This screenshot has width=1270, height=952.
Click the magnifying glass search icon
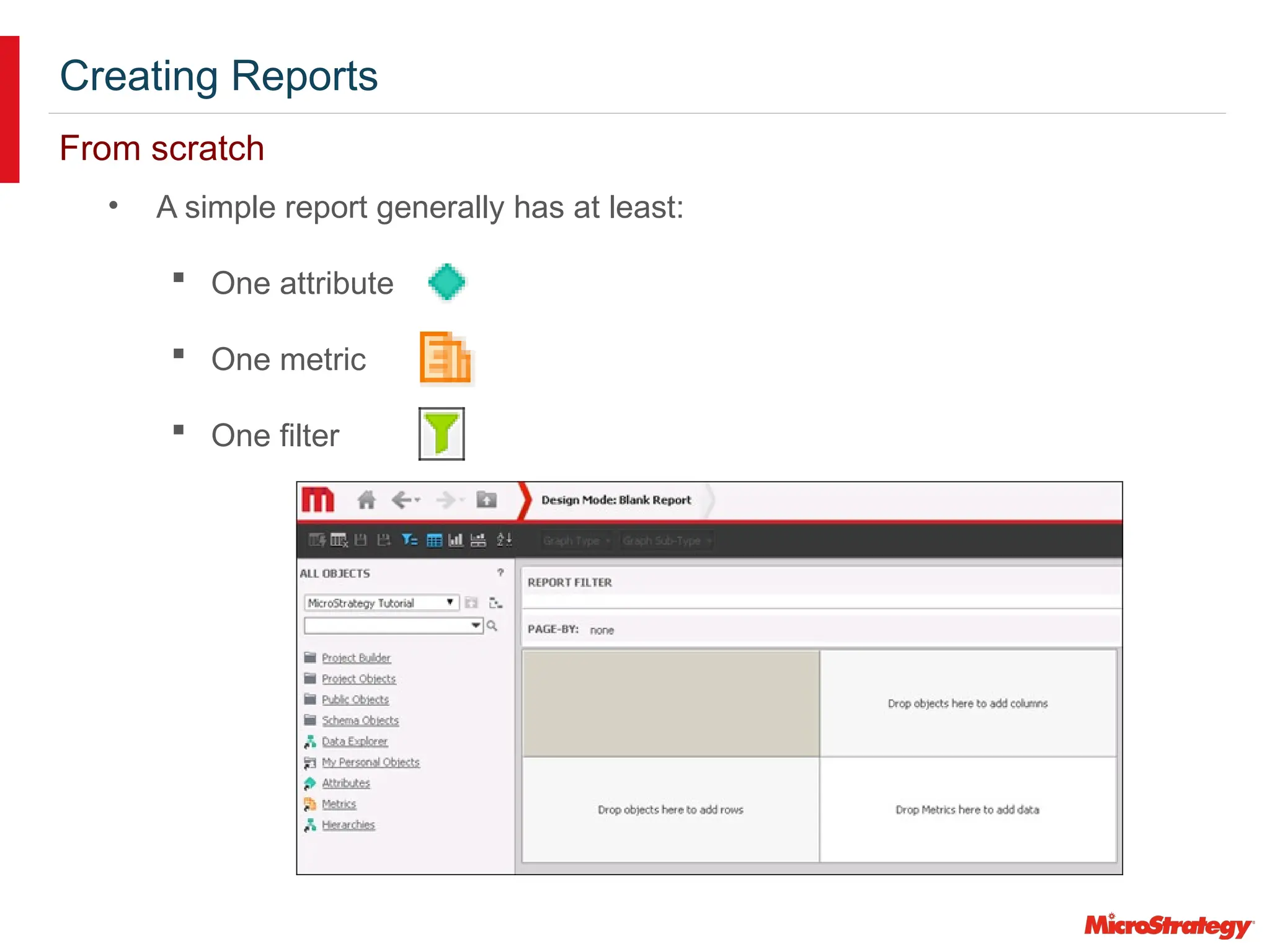pyautogui.click(x=492, y=625)
